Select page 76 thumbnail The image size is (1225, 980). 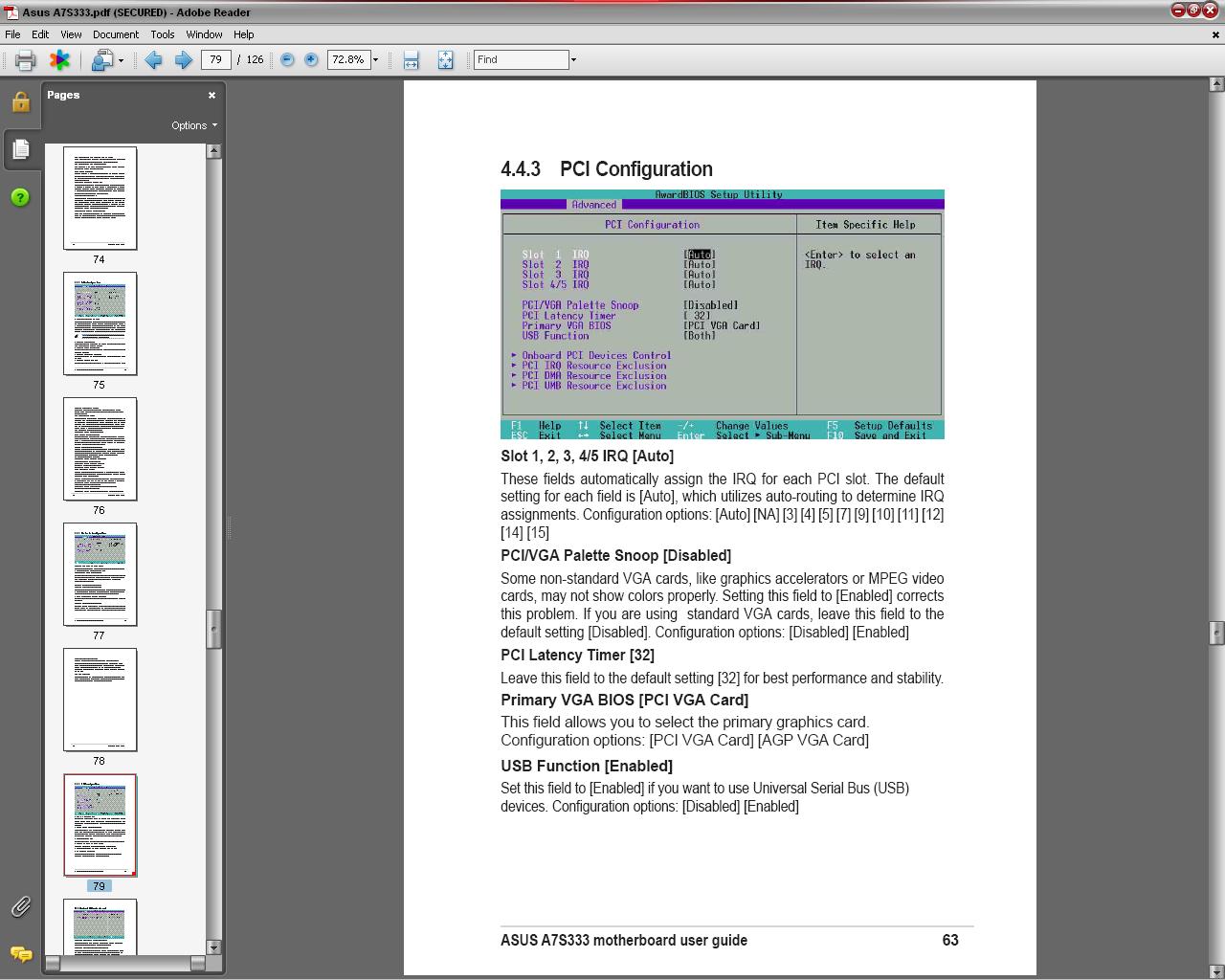[x=100, y=449]
